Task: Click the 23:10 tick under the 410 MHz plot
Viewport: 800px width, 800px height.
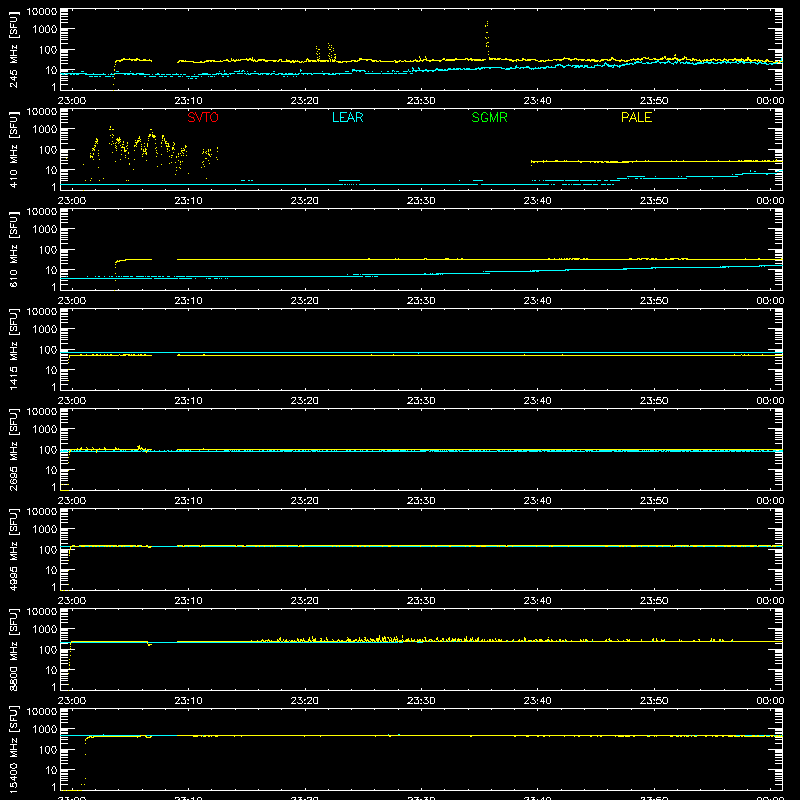Action: (188, 201)
